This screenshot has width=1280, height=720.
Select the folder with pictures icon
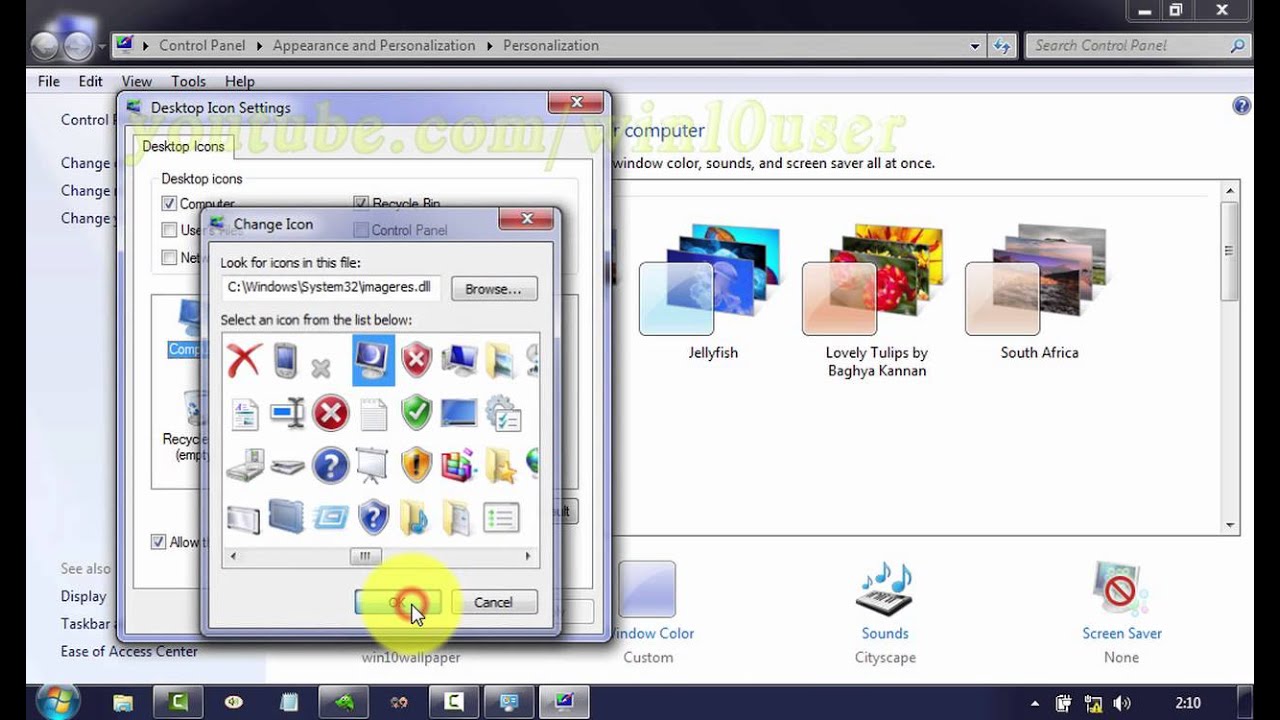tap(501, 359)
